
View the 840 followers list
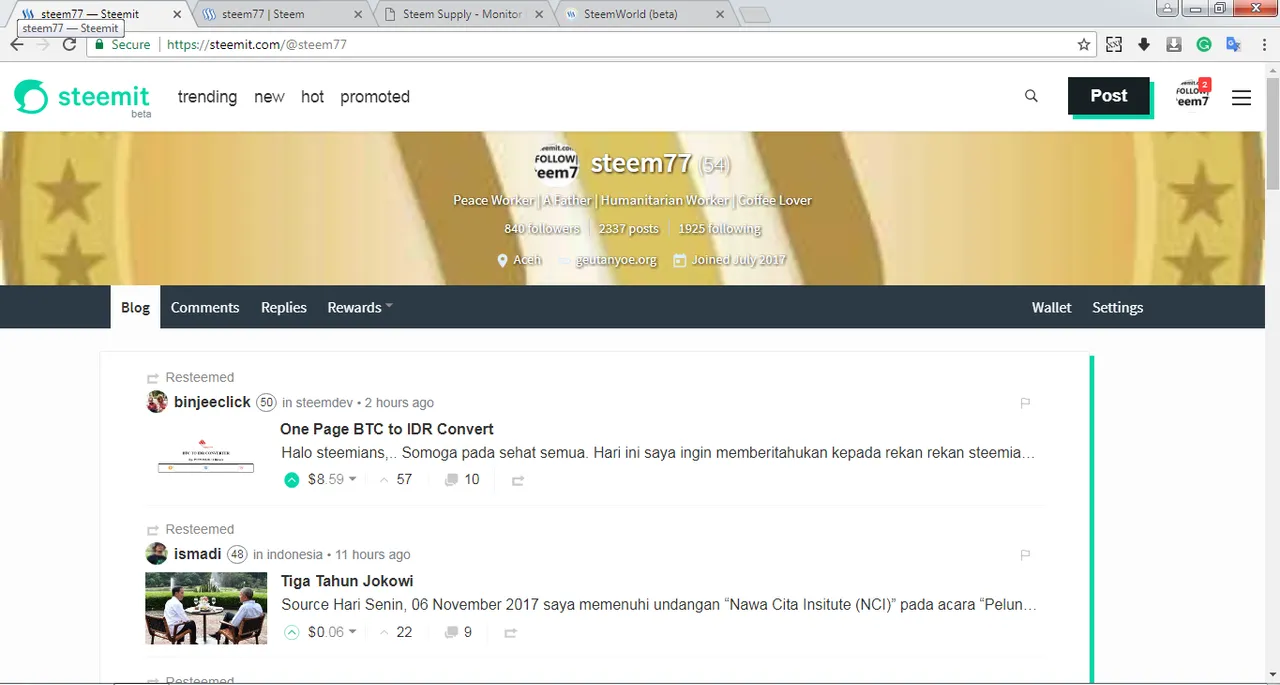click(x=542, y=229)
